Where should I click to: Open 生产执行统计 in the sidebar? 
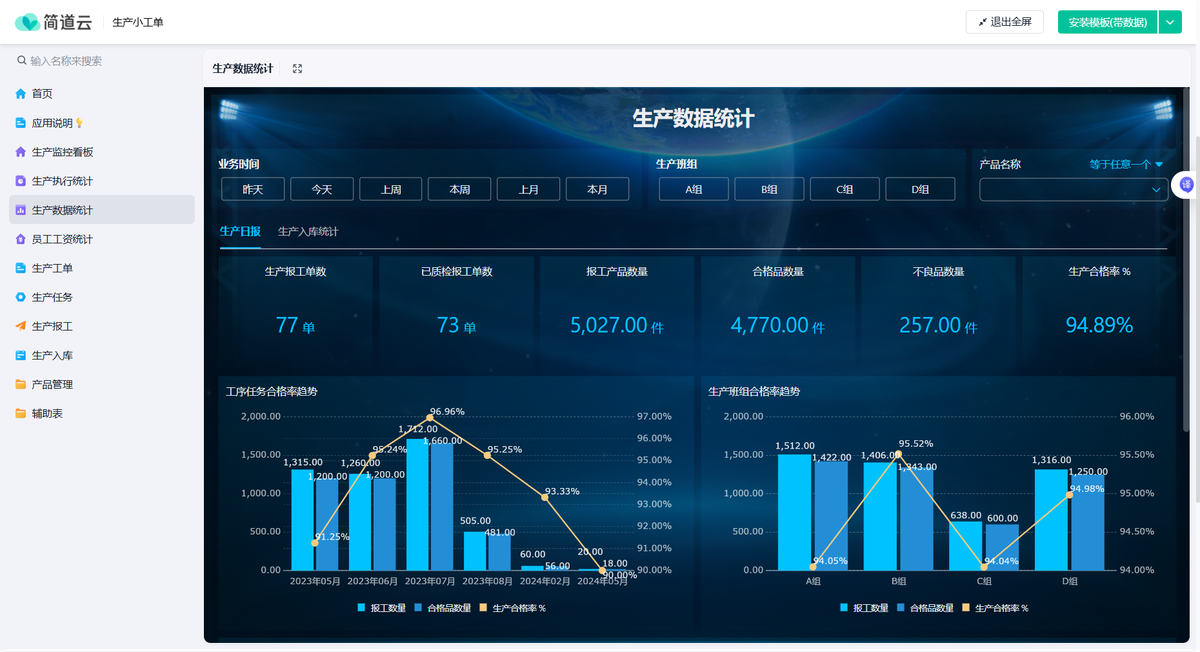click(x=102, y=181)
